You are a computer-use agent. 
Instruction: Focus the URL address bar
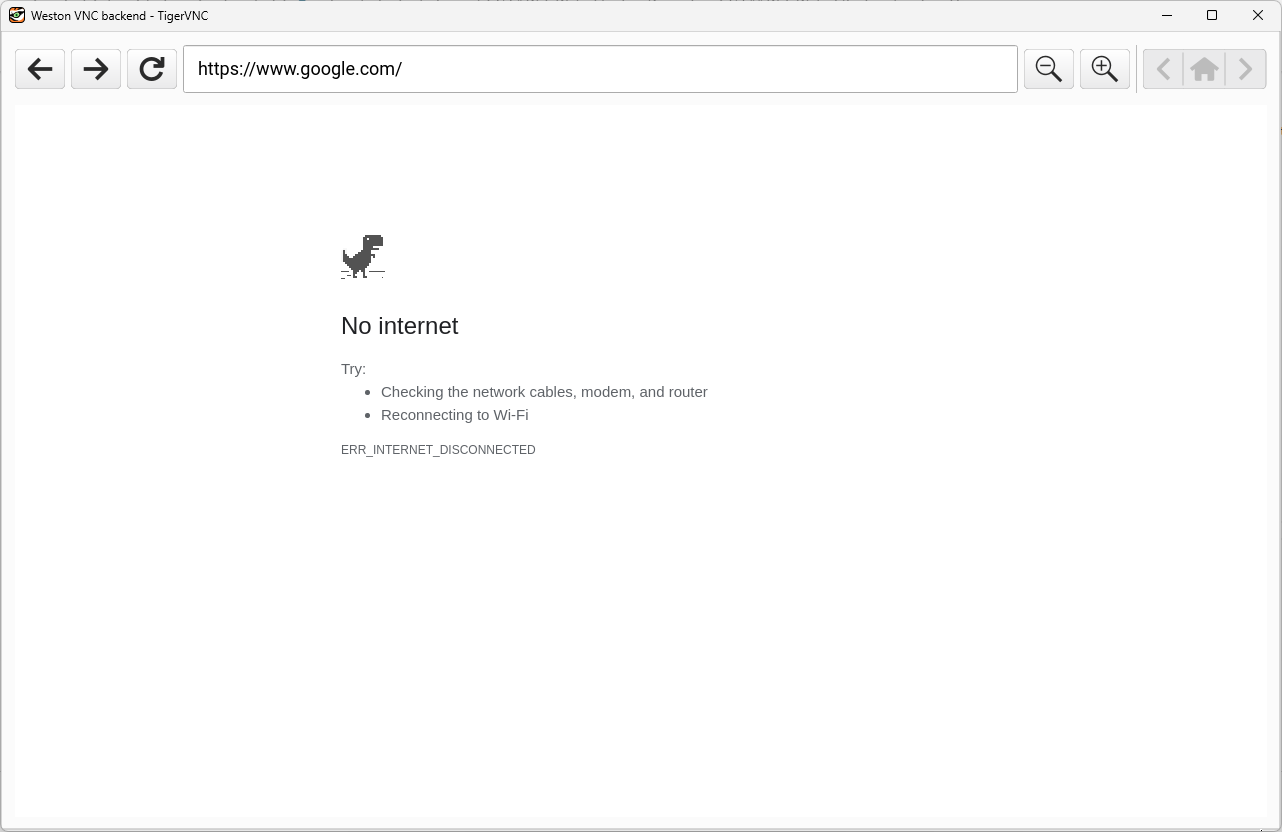click(600, 69)
